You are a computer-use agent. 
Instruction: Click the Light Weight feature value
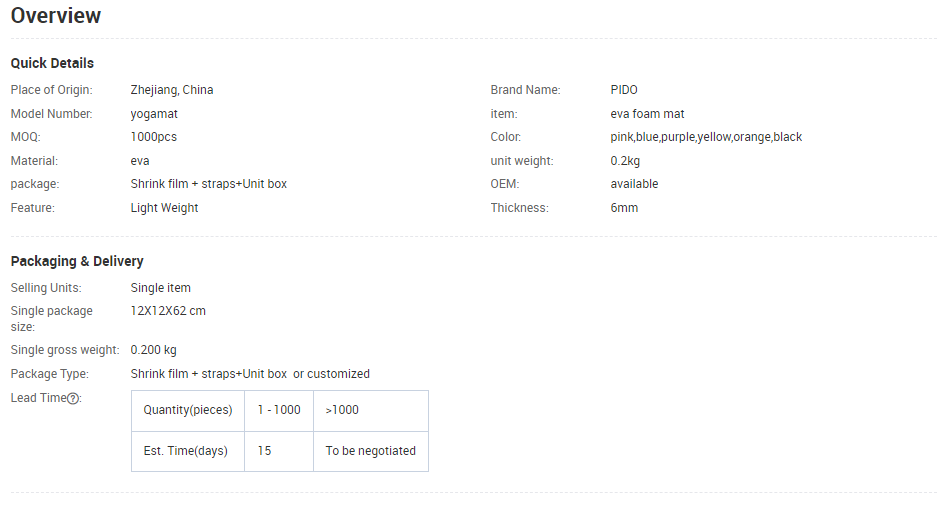tap(164, 208)
